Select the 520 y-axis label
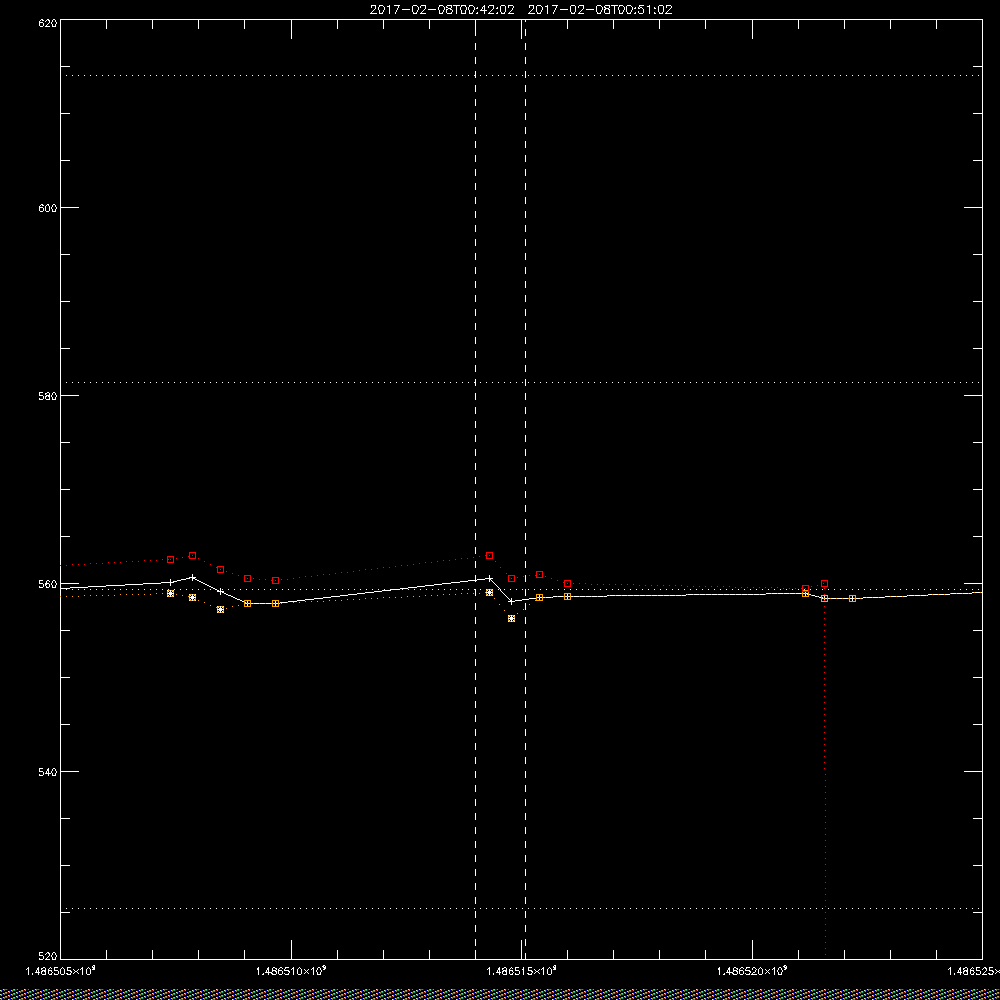This screenshot has height=1000, width=1000. tap(48, 956)
